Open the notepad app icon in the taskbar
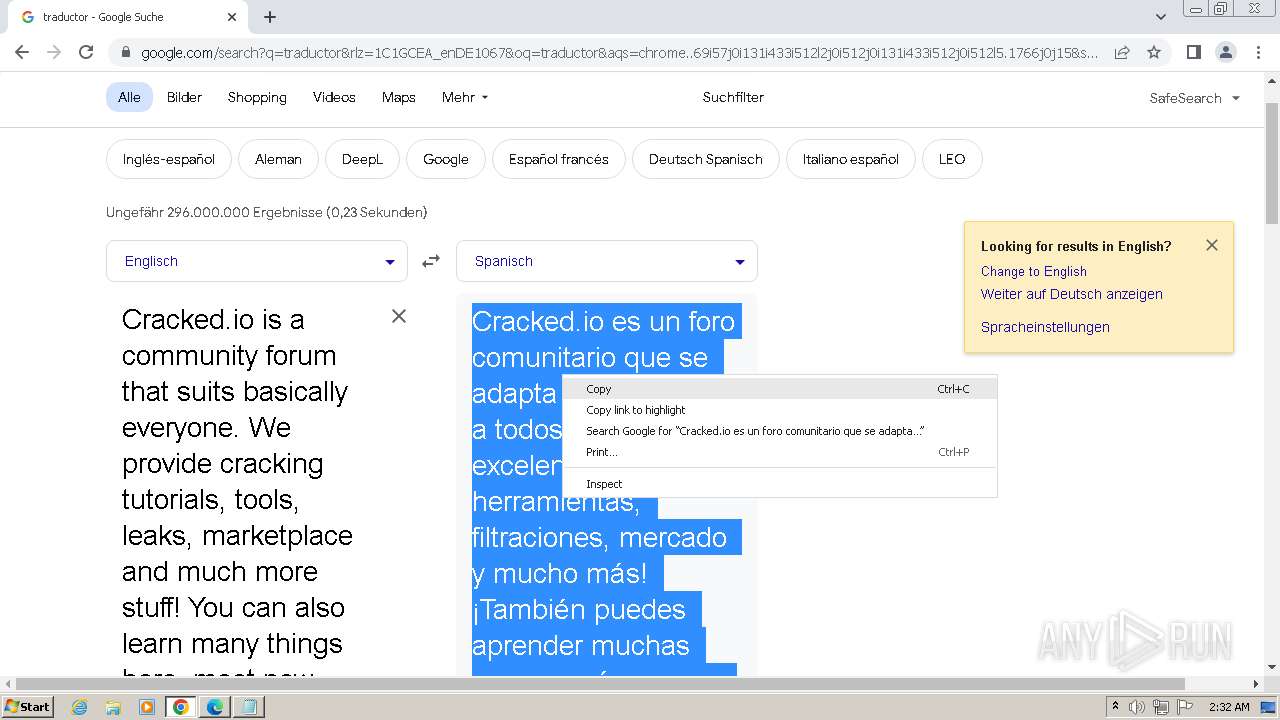This screenshot has width=1280, height=720. click(x=248, y=707)
